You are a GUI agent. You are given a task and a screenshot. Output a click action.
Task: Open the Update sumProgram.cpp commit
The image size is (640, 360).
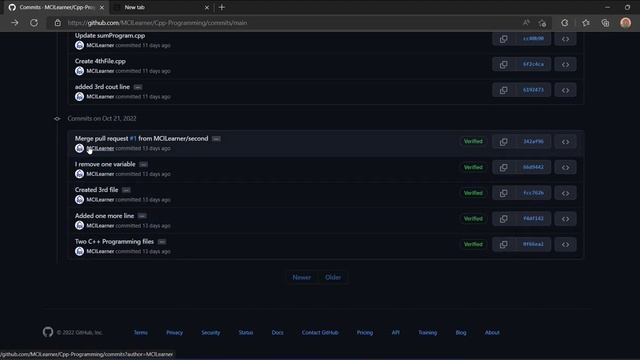coord(110,36)
